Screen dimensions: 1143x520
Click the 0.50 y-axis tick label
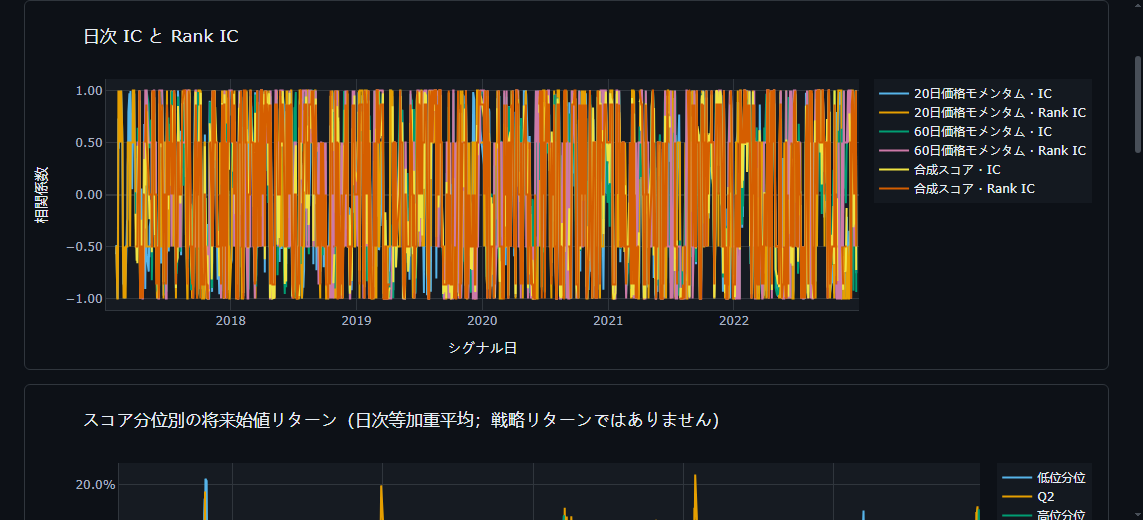coord(87,142)
